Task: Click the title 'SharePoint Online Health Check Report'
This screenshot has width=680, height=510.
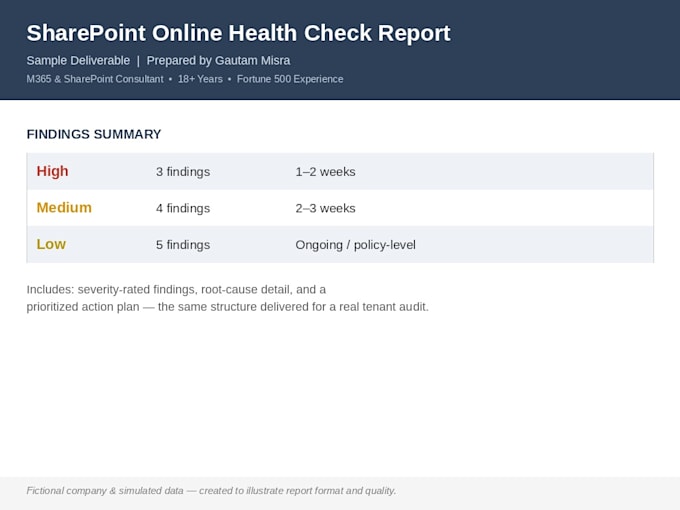Action: (x=238, y=33)
